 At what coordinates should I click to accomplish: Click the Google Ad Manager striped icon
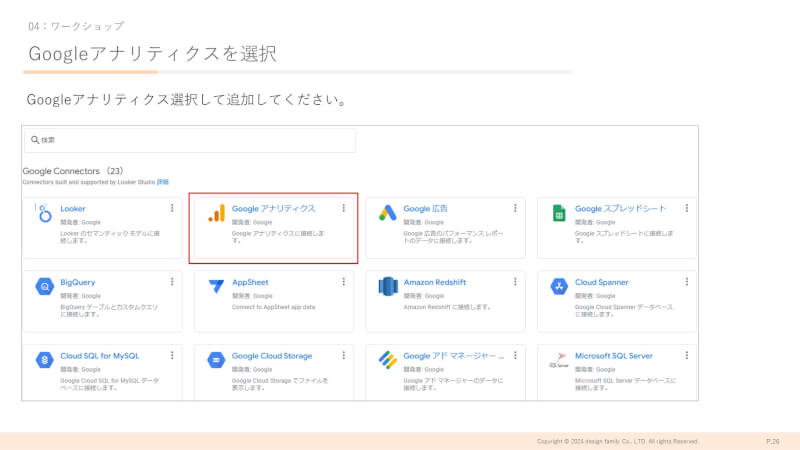[388, 360]
